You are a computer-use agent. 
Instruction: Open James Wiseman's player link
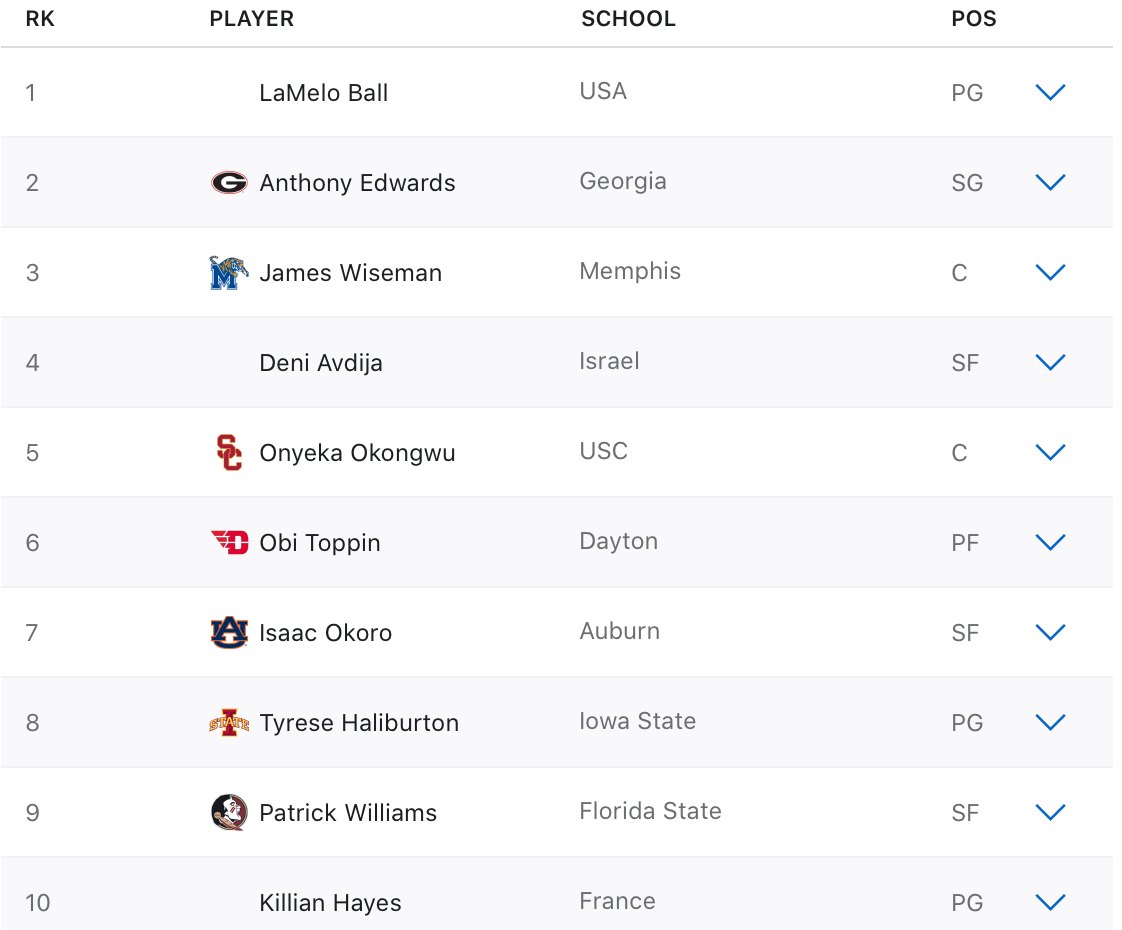tap(351, 273)
